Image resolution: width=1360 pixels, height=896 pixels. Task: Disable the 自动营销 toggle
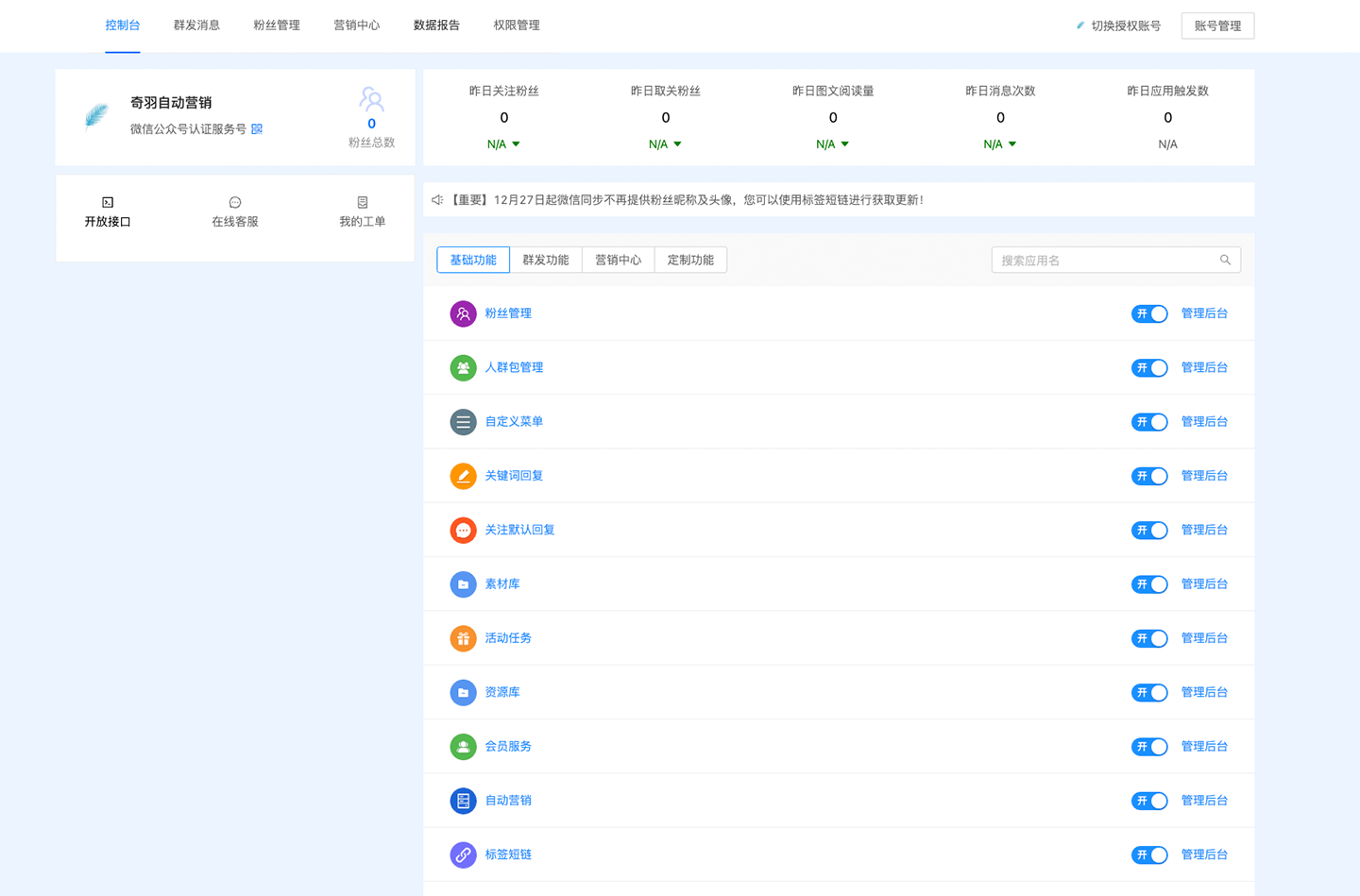point(1149,802)
